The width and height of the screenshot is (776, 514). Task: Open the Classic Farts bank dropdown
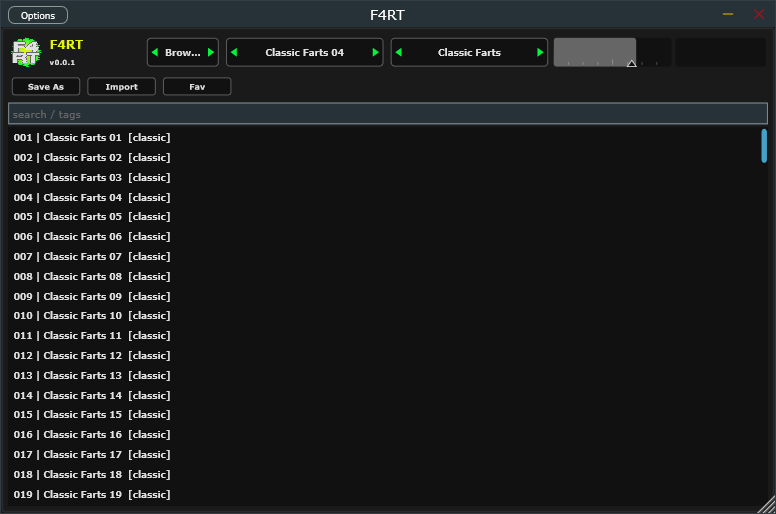(469, 52)
